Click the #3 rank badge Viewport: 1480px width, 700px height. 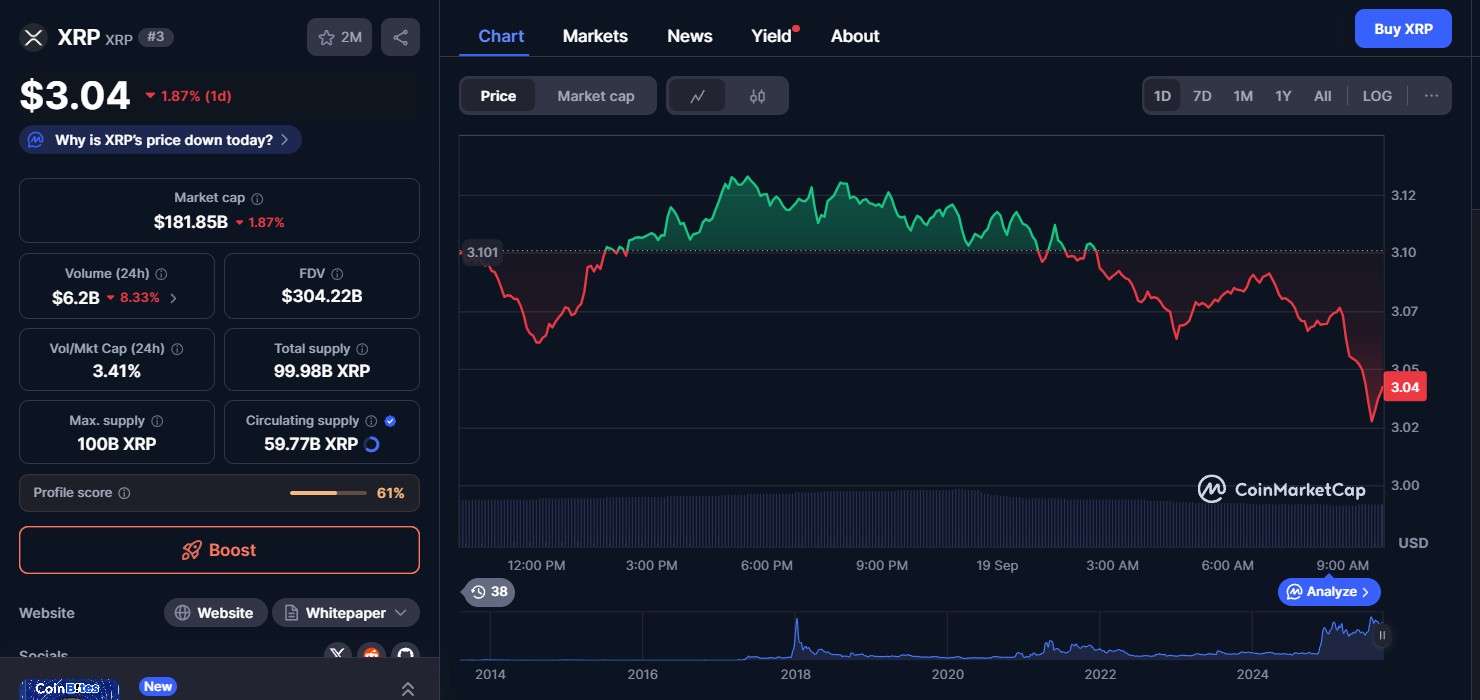[155, 37]
